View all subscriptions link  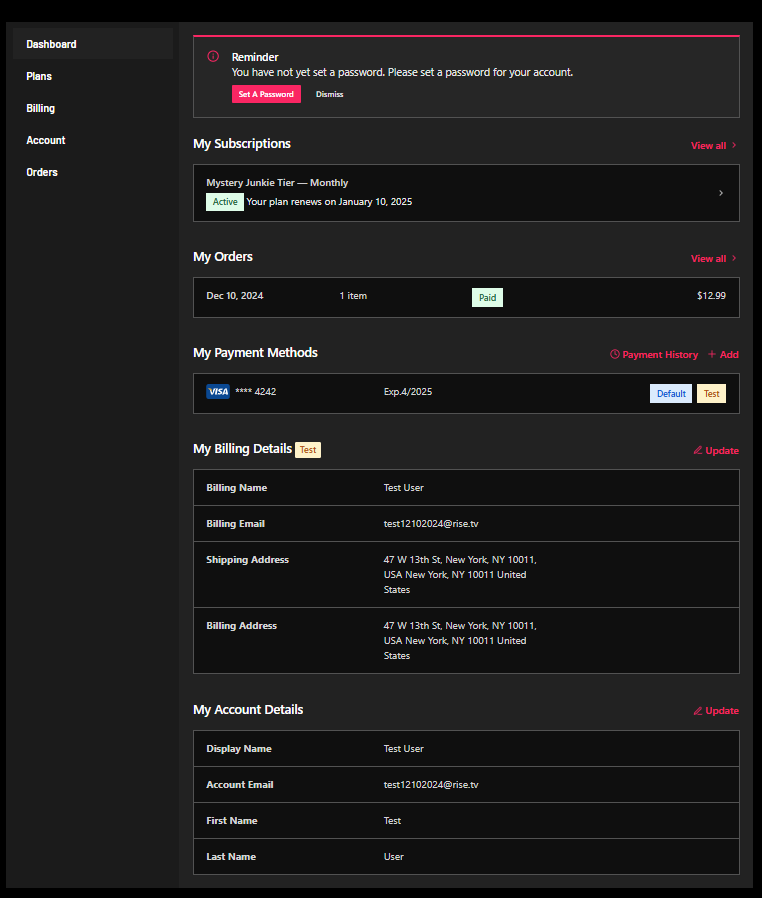(x=708, y=145)
